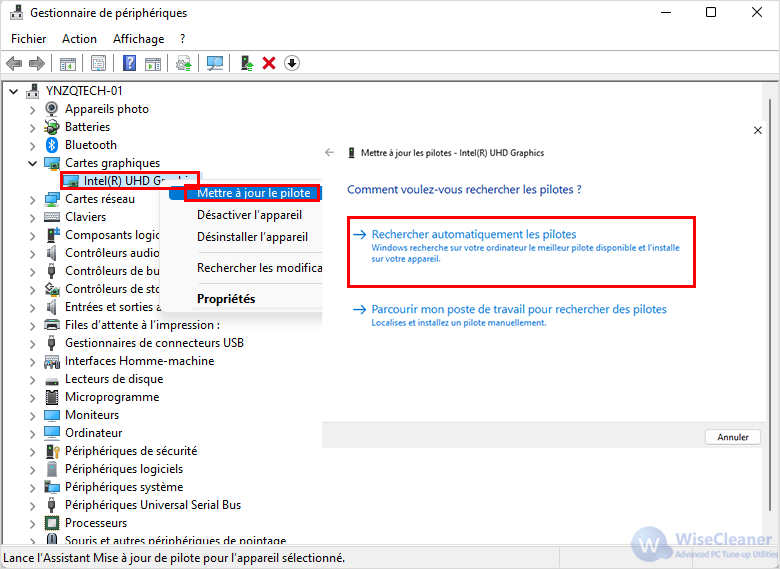Select the Bluetooth icon in the tree

click(x=52, y=145)
